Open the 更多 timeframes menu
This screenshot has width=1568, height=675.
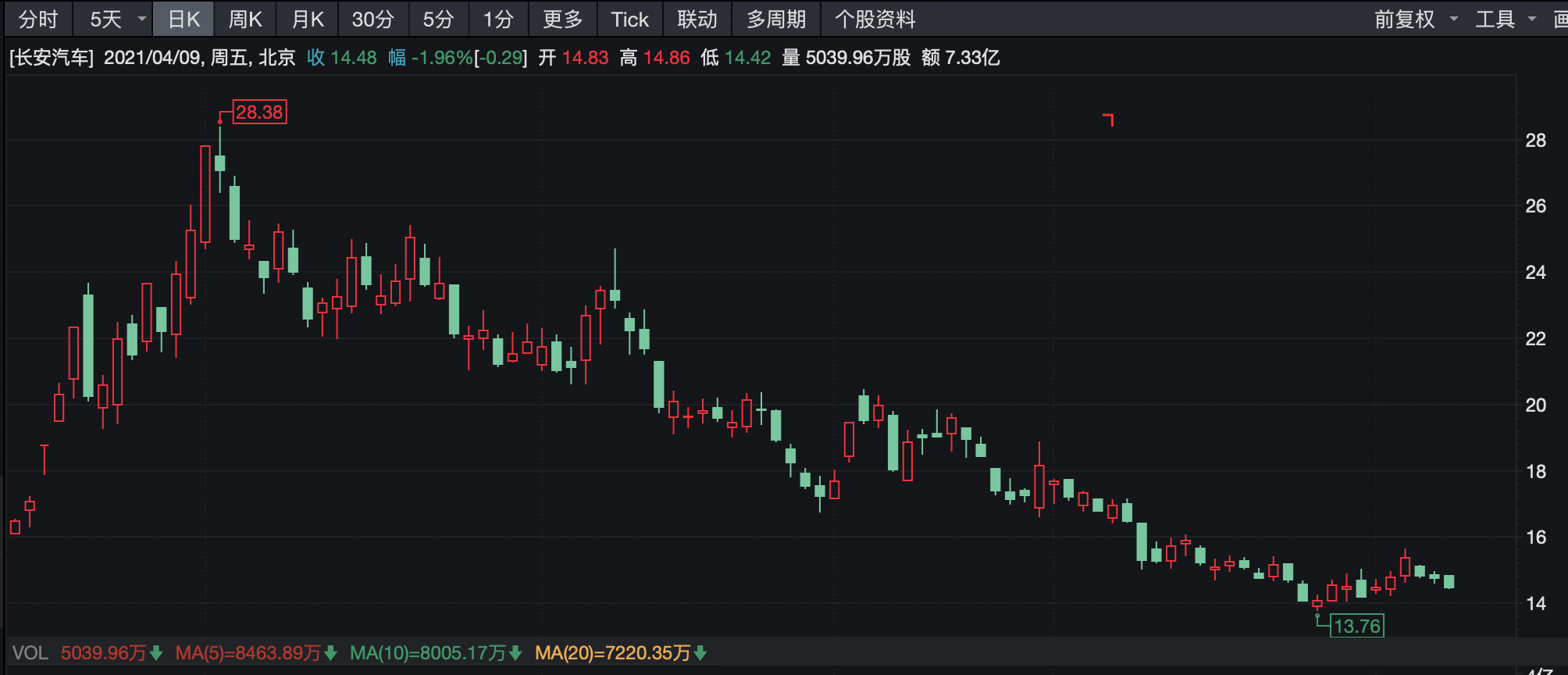pos(562,19)
